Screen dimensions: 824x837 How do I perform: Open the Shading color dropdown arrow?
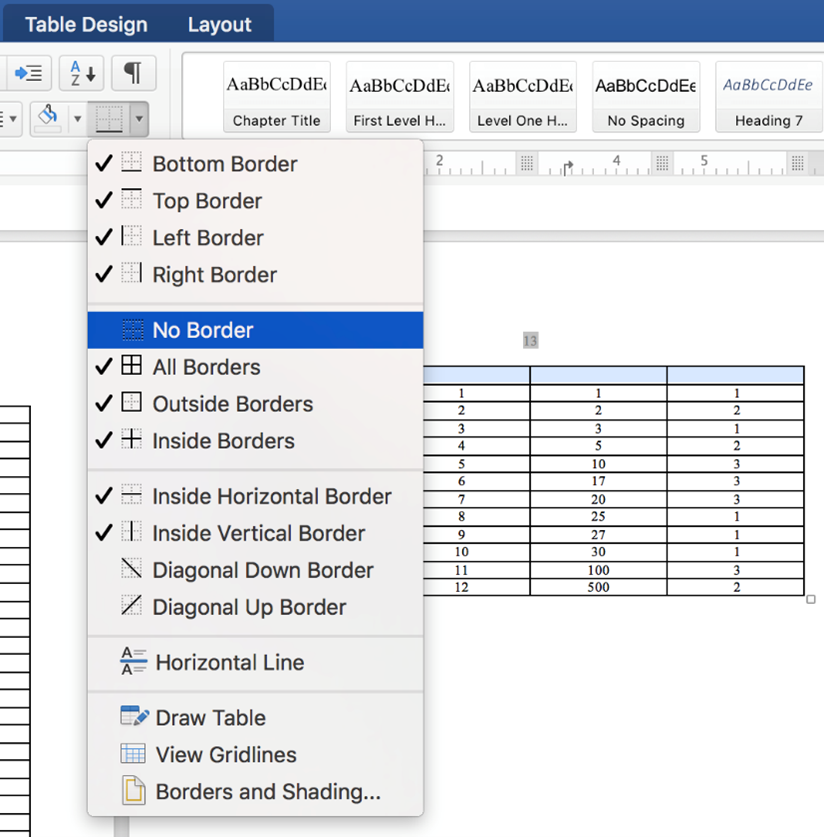77,119
